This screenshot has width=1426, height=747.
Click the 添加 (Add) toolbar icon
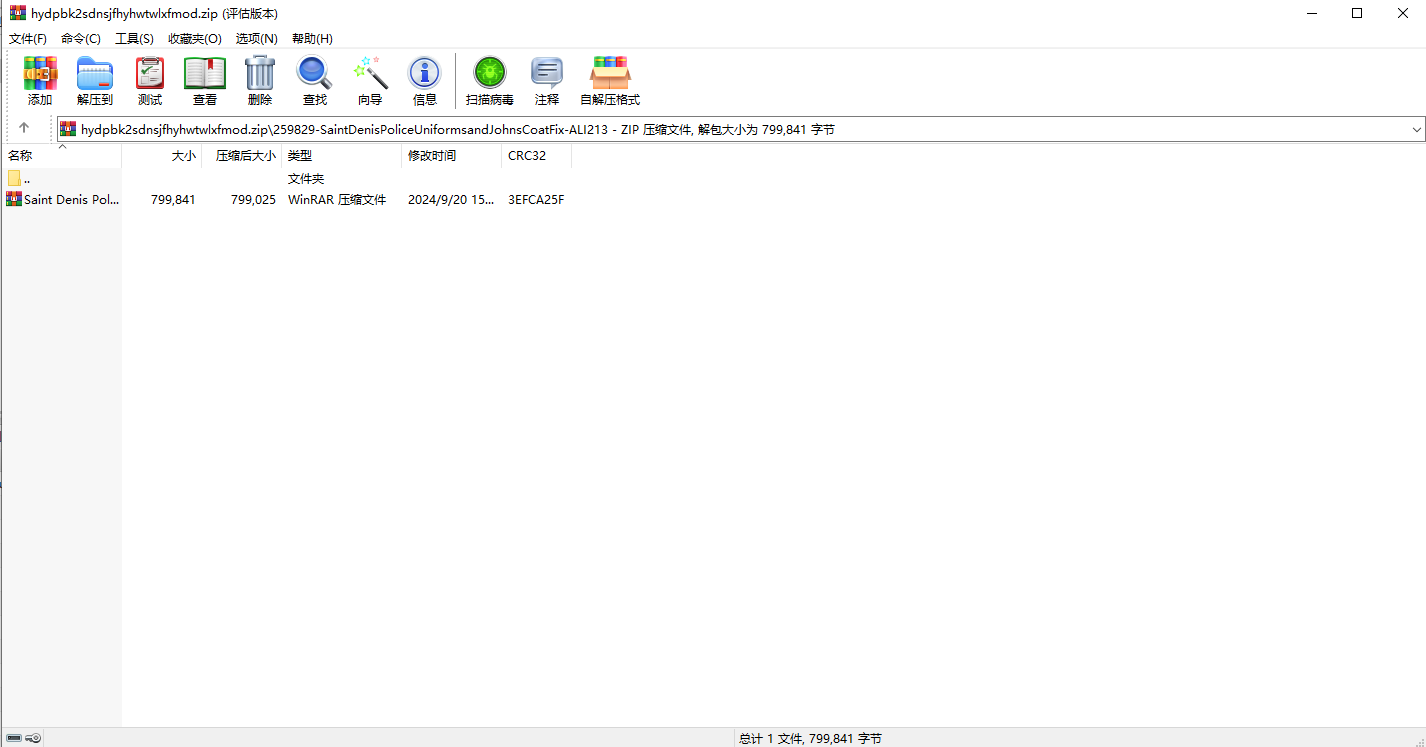click(40, 74)
